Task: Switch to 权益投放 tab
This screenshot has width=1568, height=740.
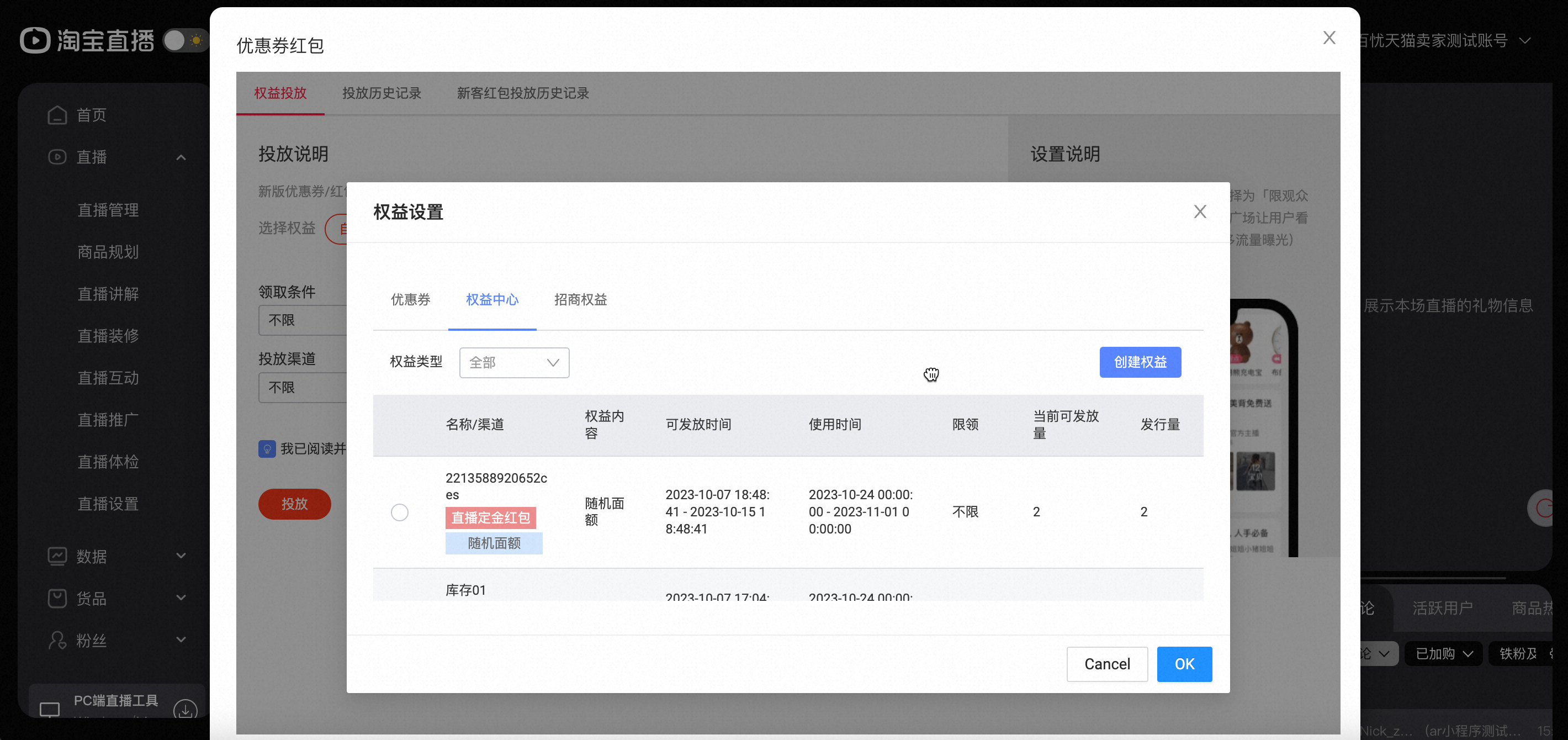Action: (x=280, y=93)
